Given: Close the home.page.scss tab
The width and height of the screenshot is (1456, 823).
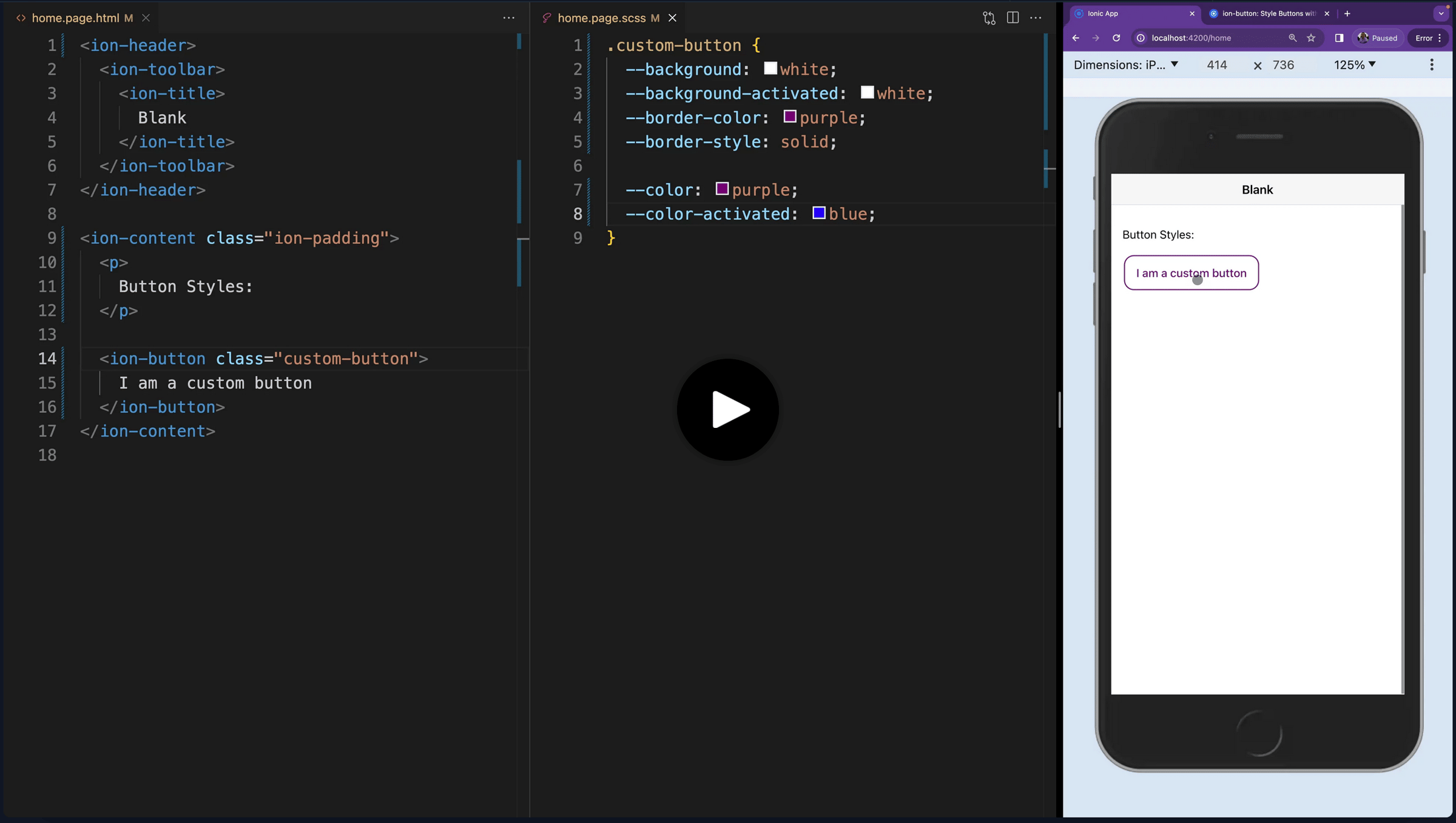Looking at the screenshot, I should pyautogui.click(x=672, y=18).
